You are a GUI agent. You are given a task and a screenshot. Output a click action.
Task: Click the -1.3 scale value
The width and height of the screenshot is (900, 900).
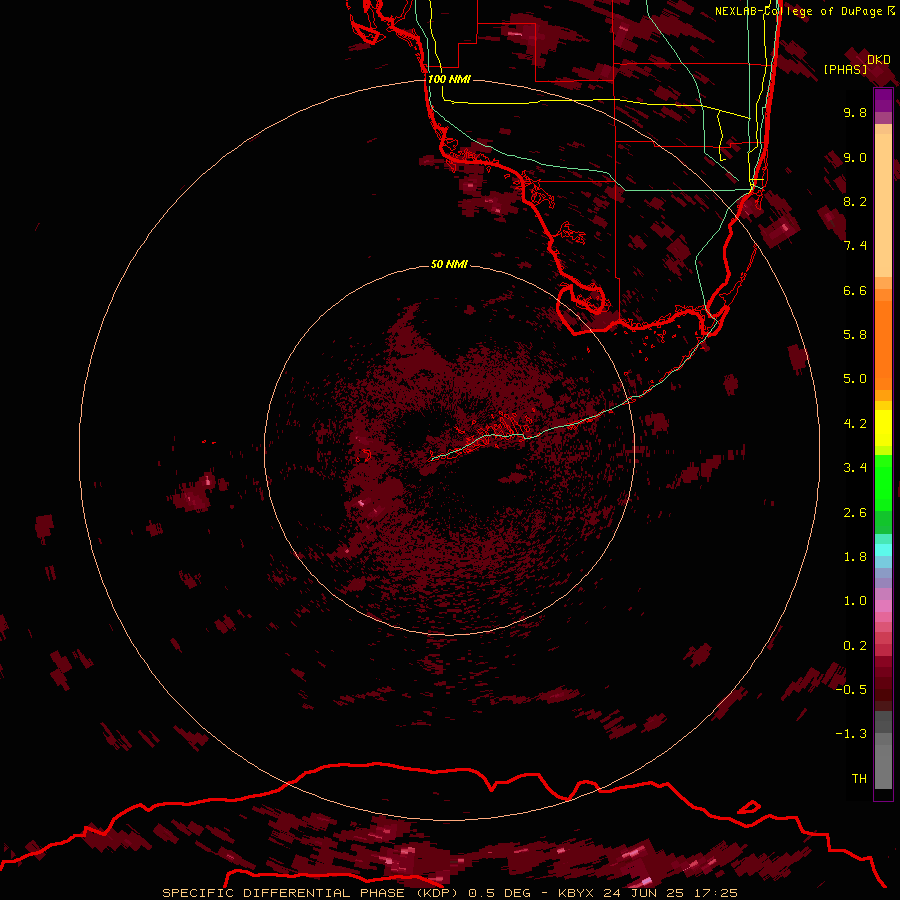851,734
